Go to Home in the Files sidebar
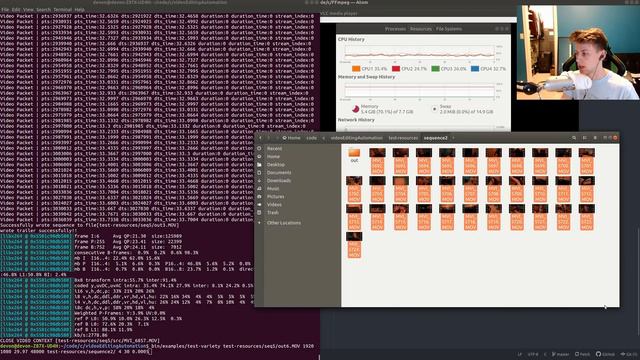 [273, 156]
